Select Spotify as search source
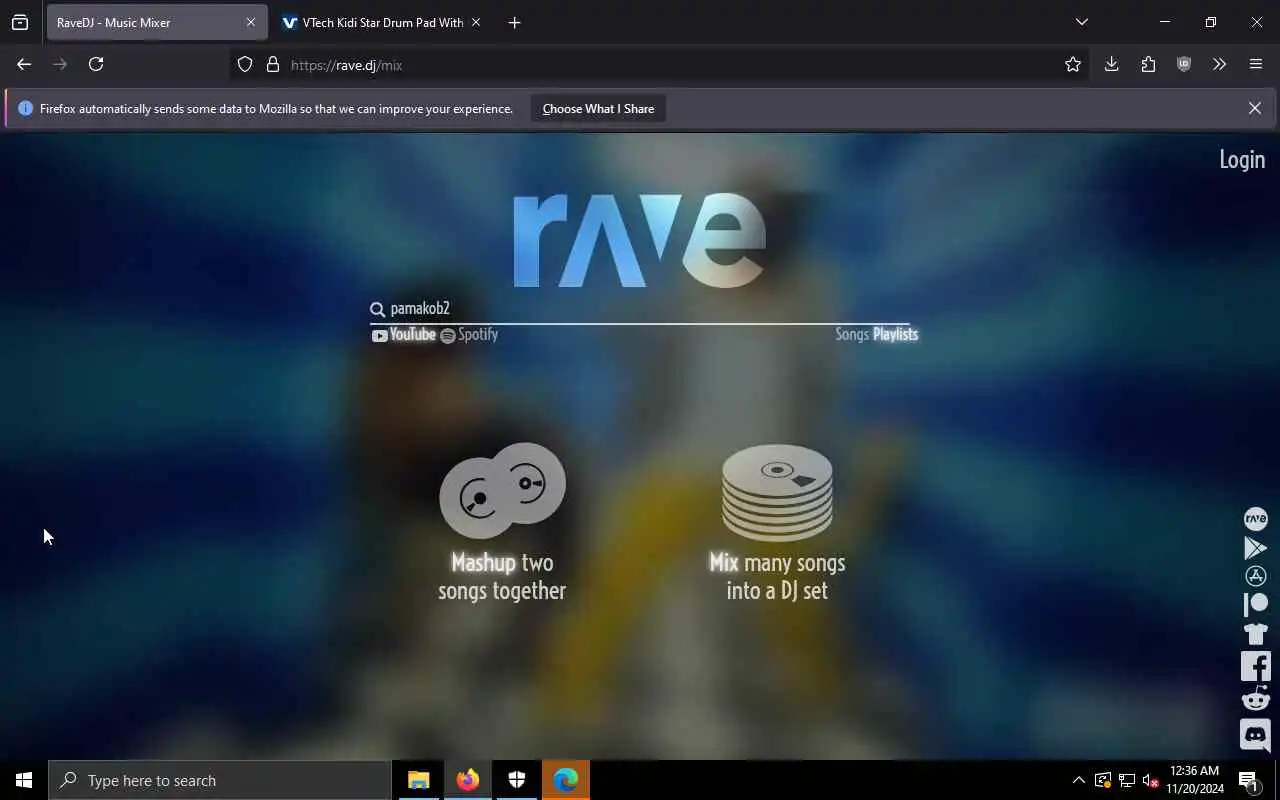This screenshot has width=1280, height=800. (469, 335)
